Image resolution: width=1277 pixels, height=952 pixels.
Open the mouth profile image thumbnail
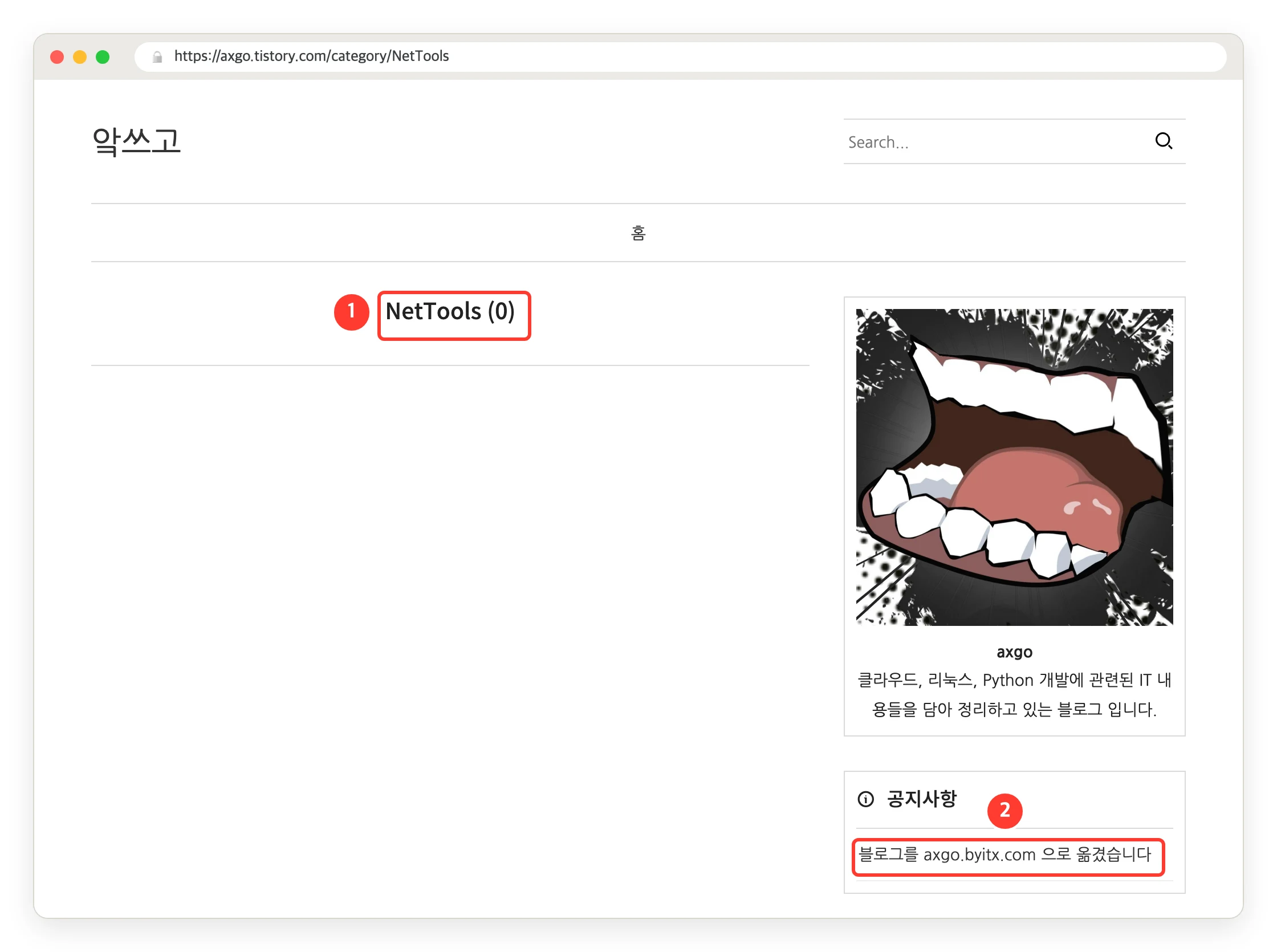click(1014, 467)
